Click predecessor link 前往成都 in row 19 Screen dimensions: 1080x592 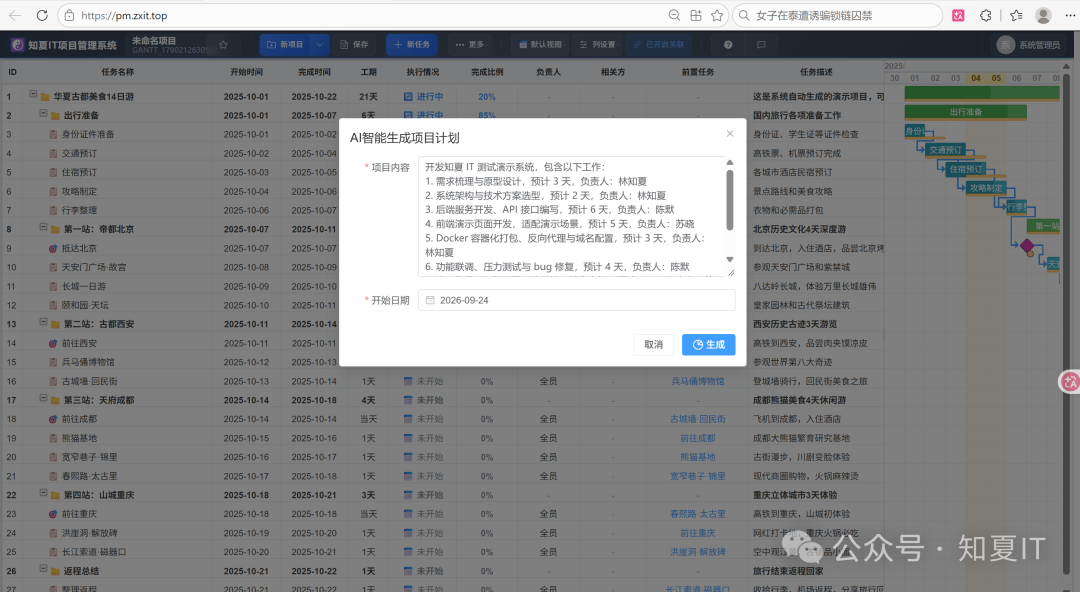tap(698, 438)
